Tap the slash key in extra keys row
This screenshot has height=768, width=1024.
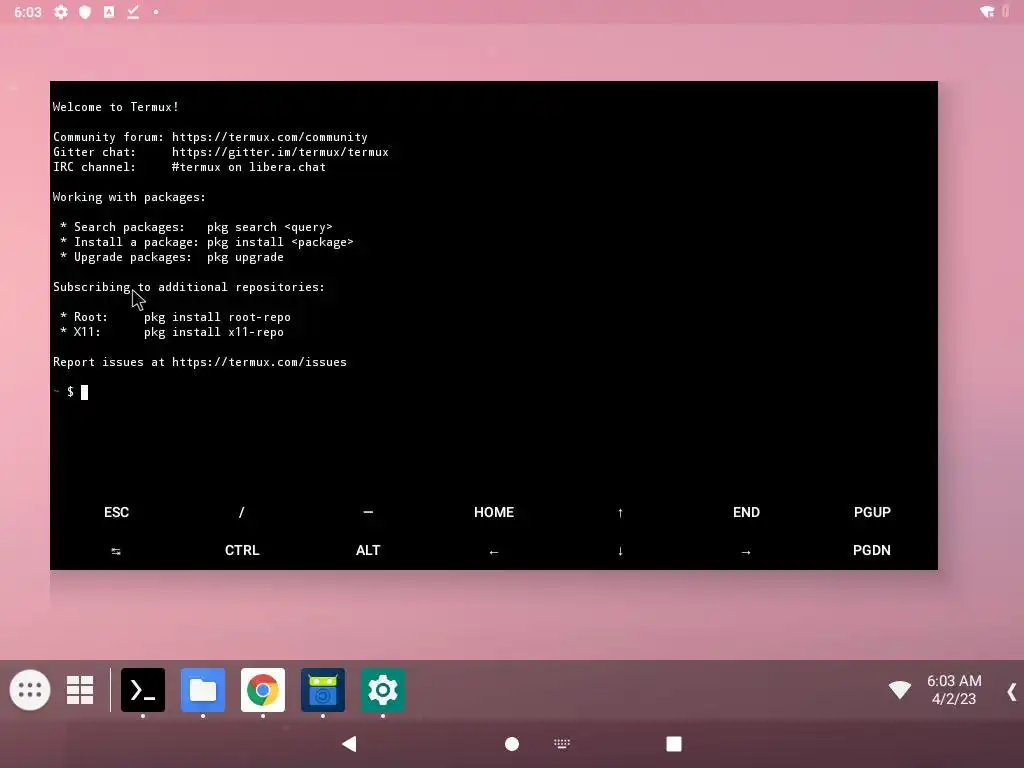pyautogui.click(x=242, y=512)
